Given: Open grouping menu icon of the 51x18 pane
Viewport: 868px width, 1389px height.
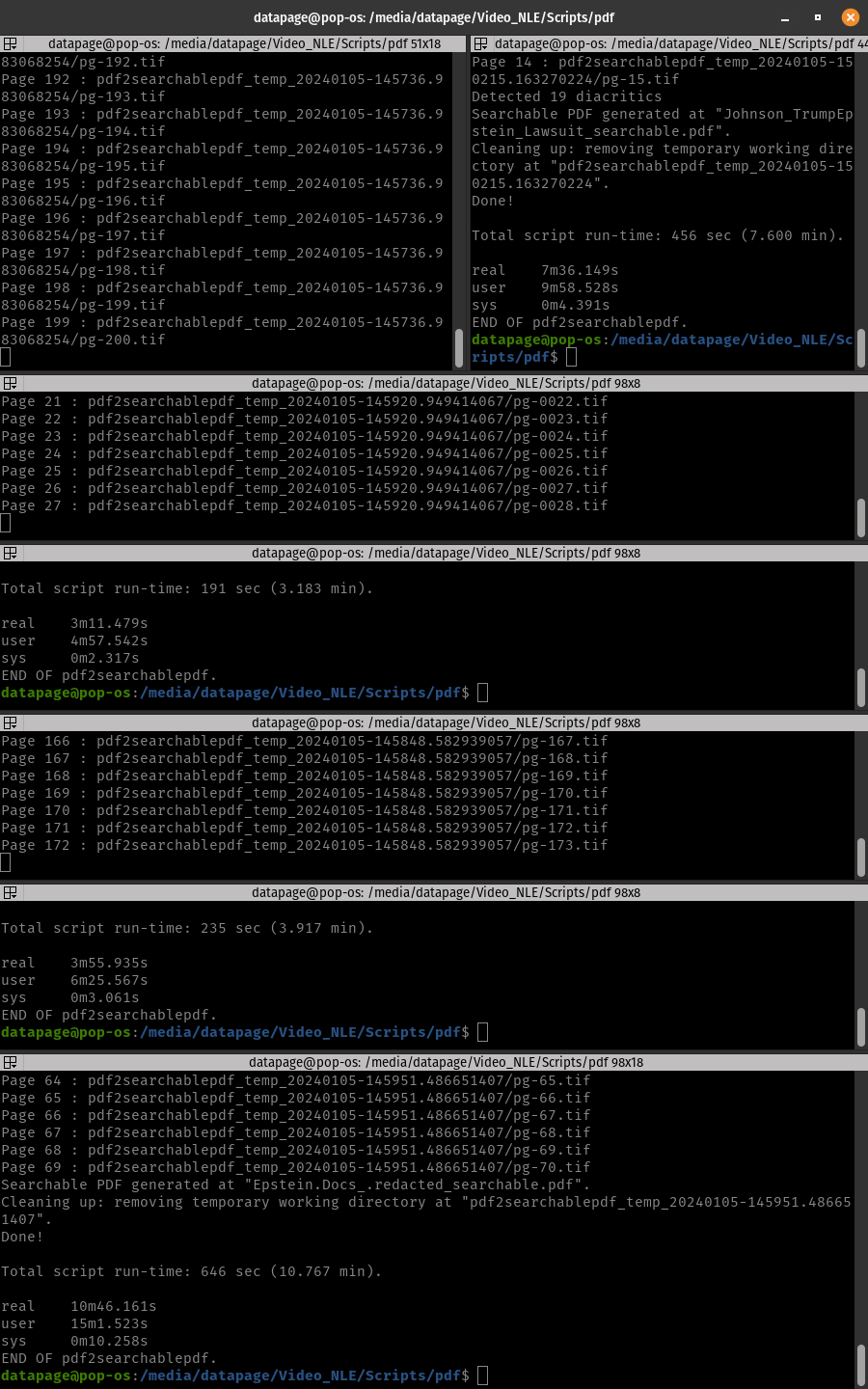Looking at the screenshot, I should pyautogui.click(x=10, y=43).
